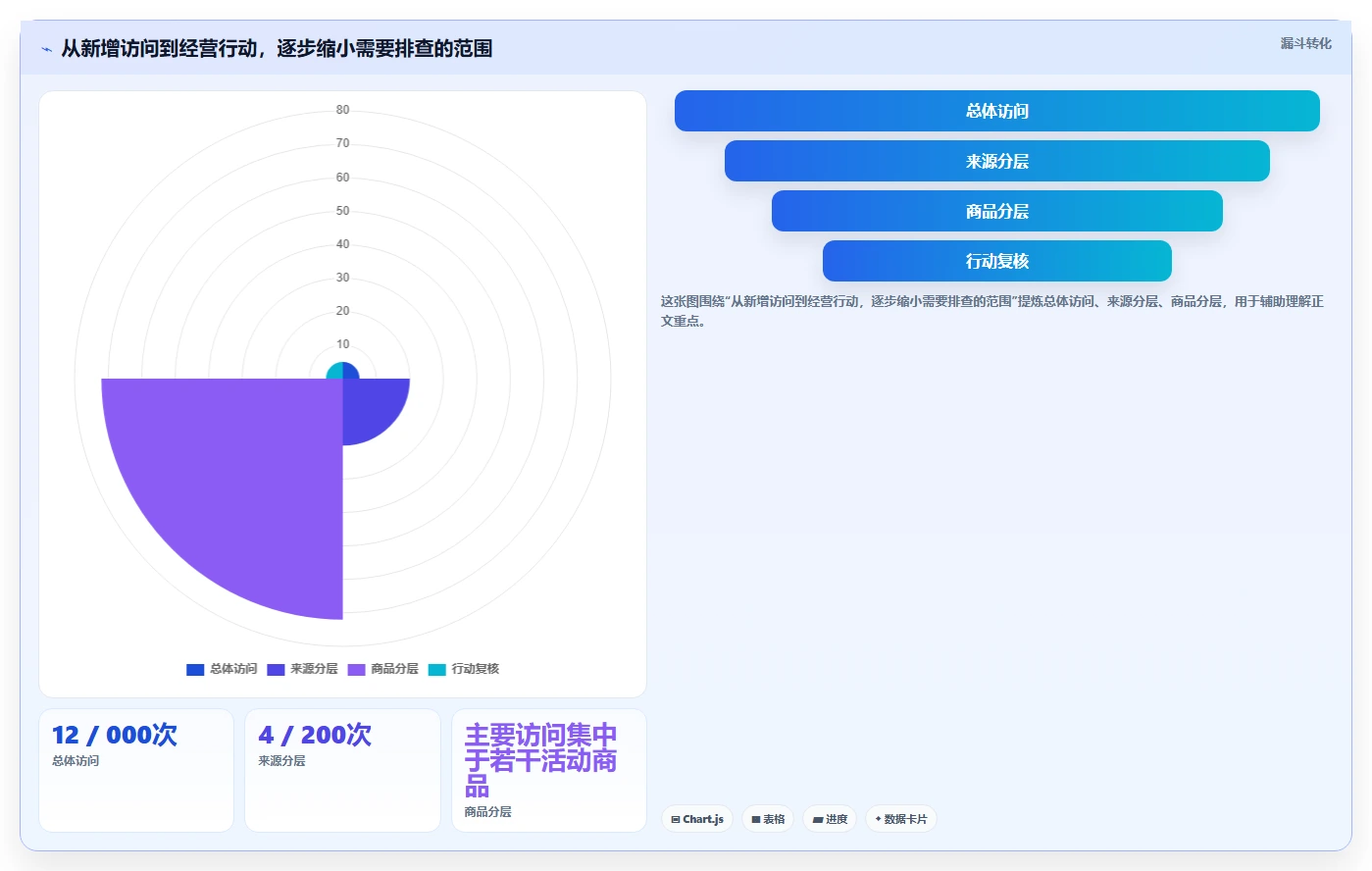
Task: Click the 总体访问 caption under 12 / 000次
Action: pos(76,761)
